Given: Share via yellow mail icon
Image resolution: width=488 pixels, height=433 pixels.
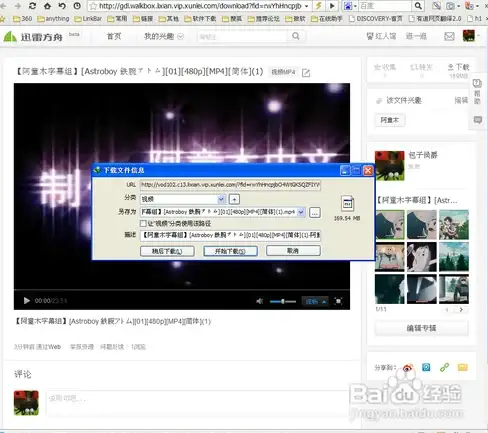Looking at the screenshot, I should [463, 368].
